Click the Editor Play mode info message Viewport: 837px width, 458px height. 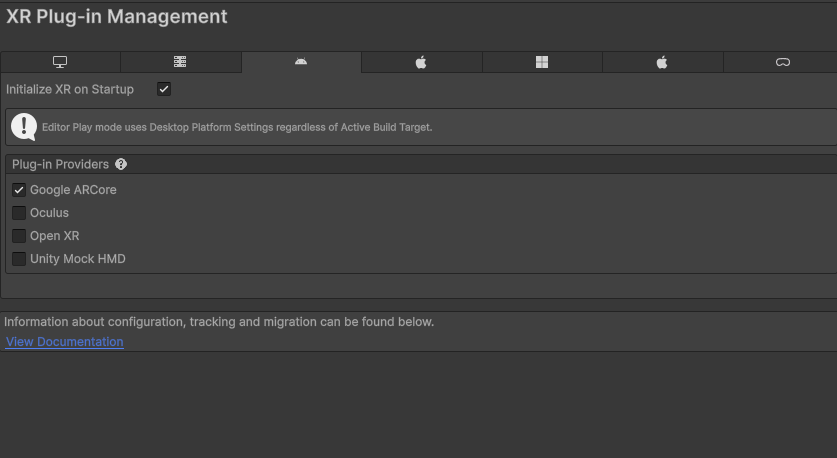(237, 127)
